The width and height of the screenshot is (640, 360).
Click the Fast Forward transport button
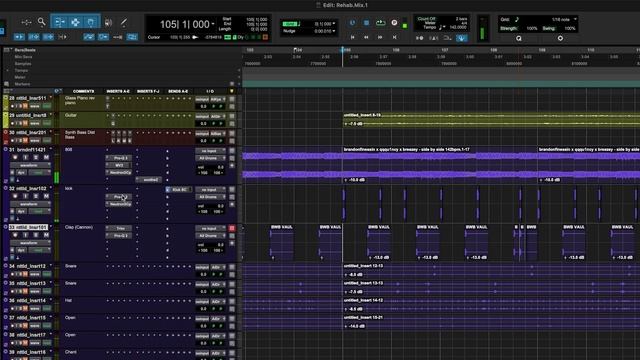click(x=380, y=37)
